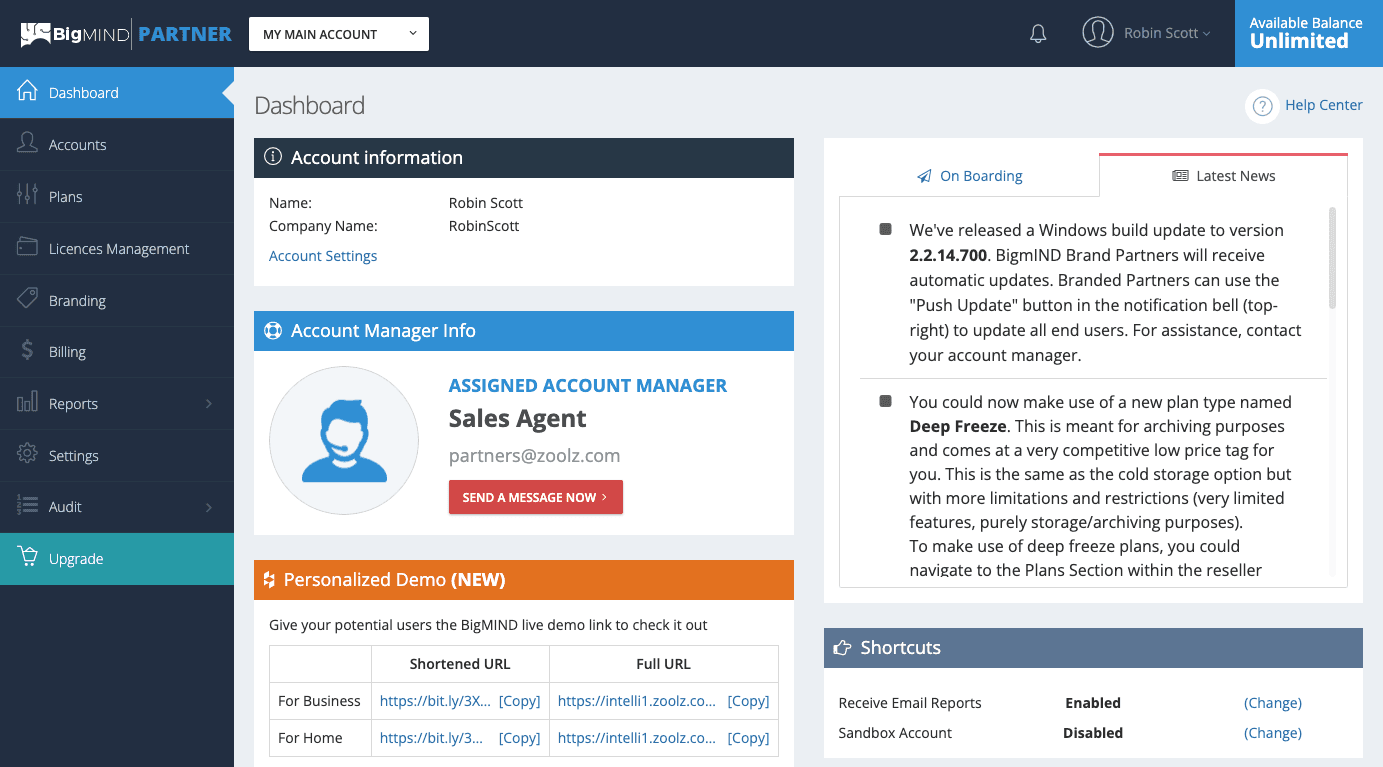Screen dimensions: 1383x767
Task: Enable the Sandbox Account option
Action: 1272,732
